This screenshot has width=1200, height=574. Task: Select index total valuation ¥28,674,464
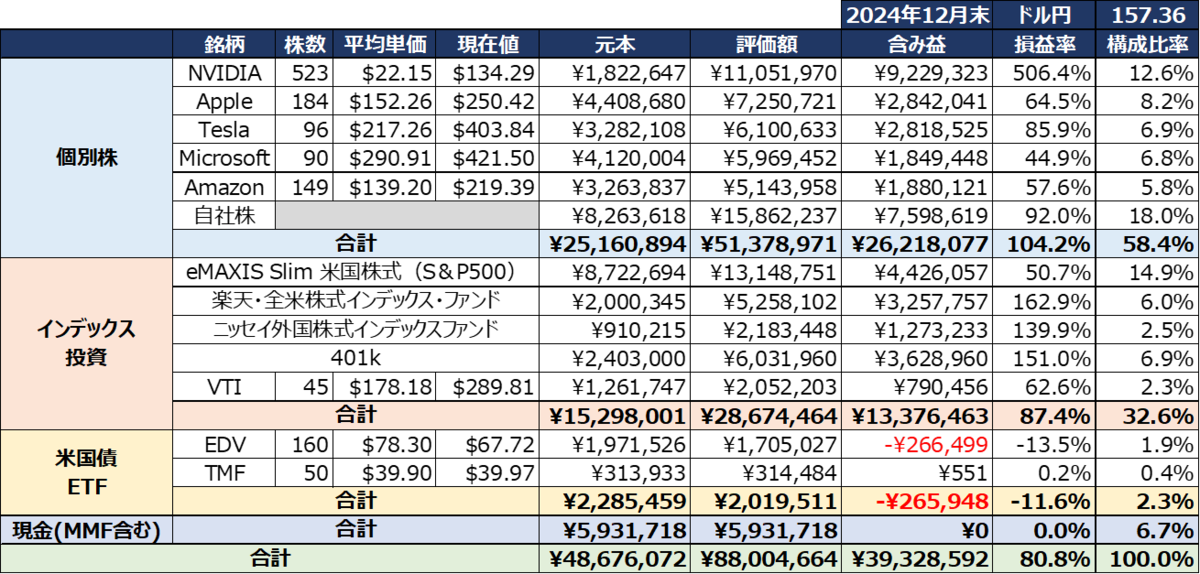[765, 414]
